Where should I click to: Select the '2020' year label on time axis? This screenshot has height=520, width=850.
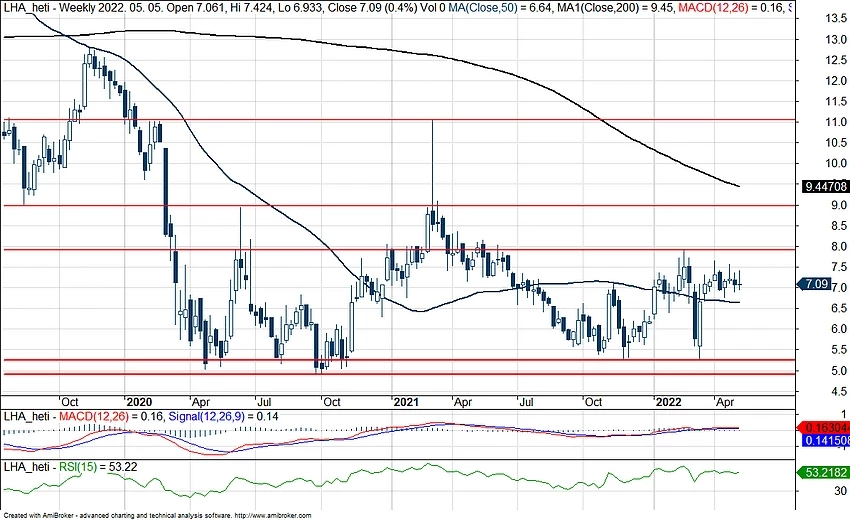click(x=139, y=402)
